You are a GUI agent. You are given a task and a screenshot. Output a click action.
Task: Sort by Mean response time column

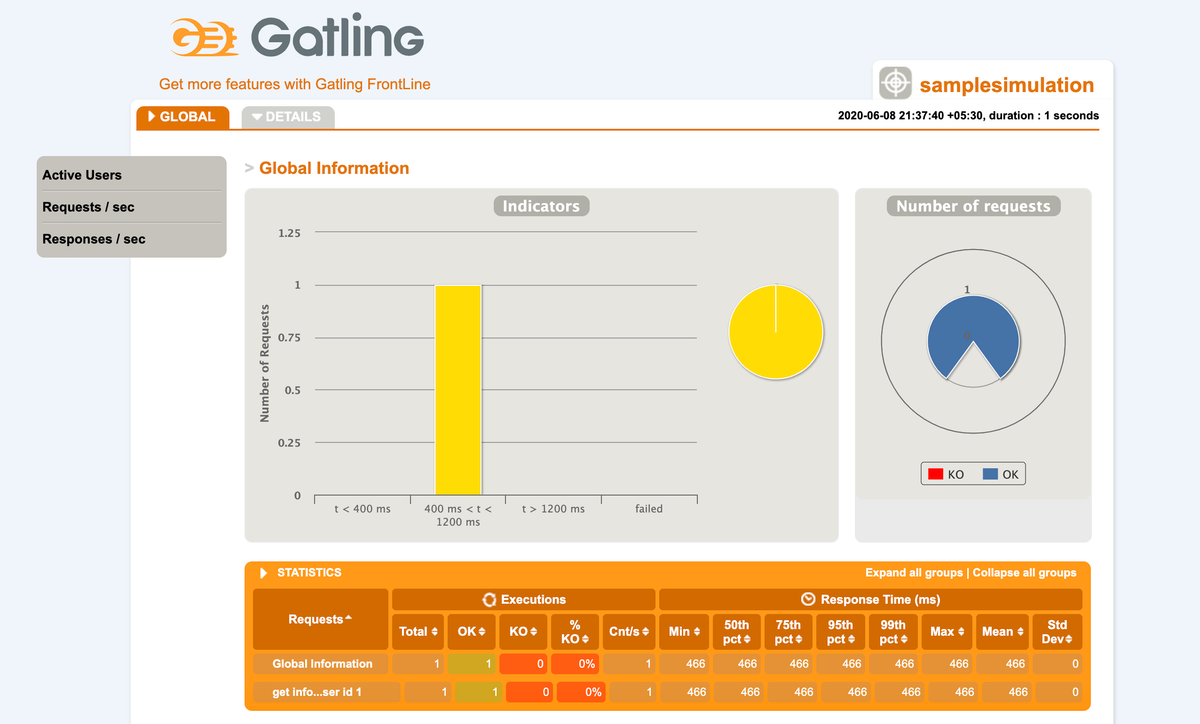(x=997, y=631)
